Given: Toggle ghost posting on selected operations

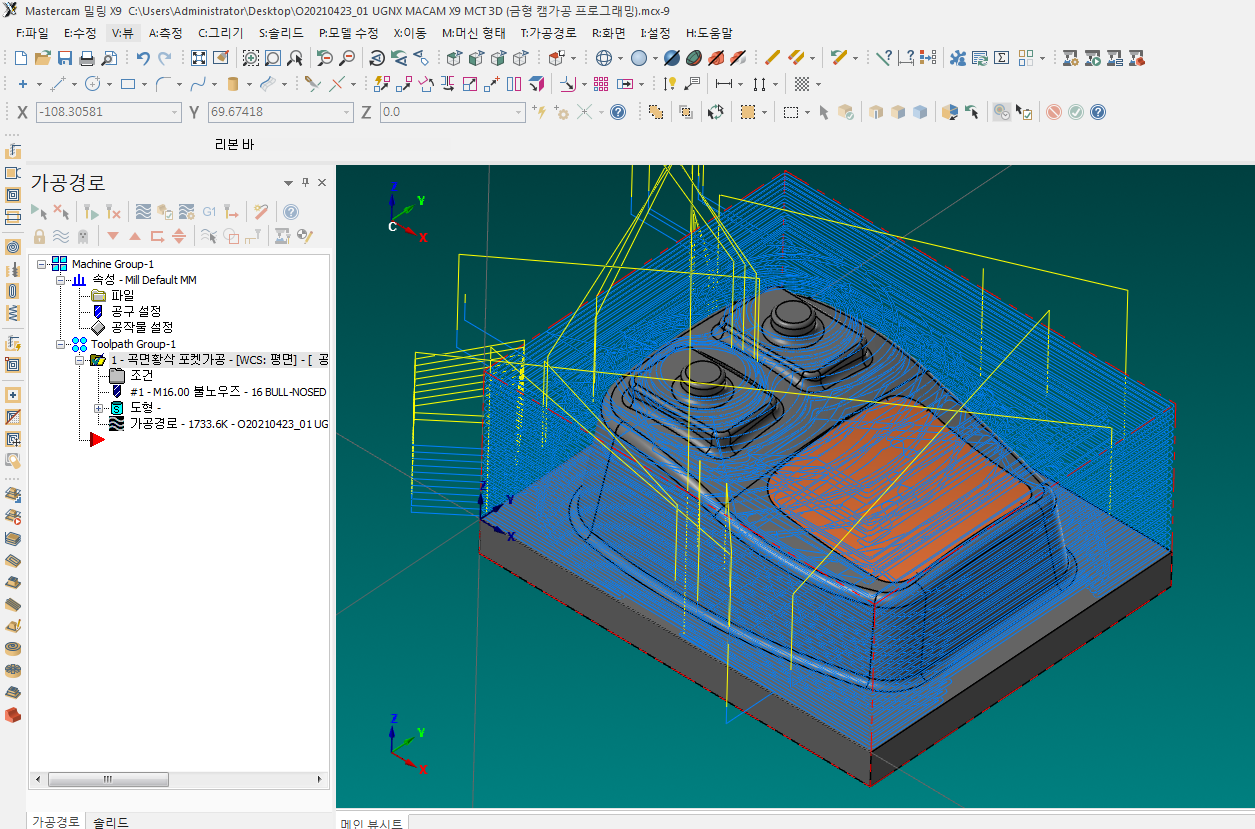Looking at the screenshot, I should [x=83, y=236].
